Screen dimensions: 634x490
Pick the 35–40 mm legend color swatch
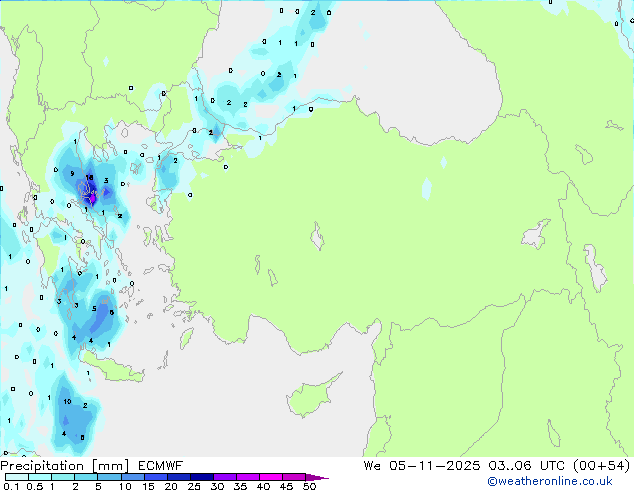pos(248,477)
